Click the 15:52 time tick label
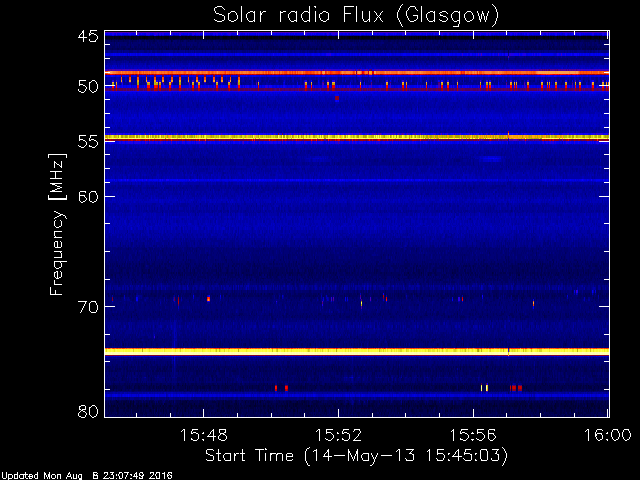Viewport: 640px width, 480px height. tap(338, 435)
